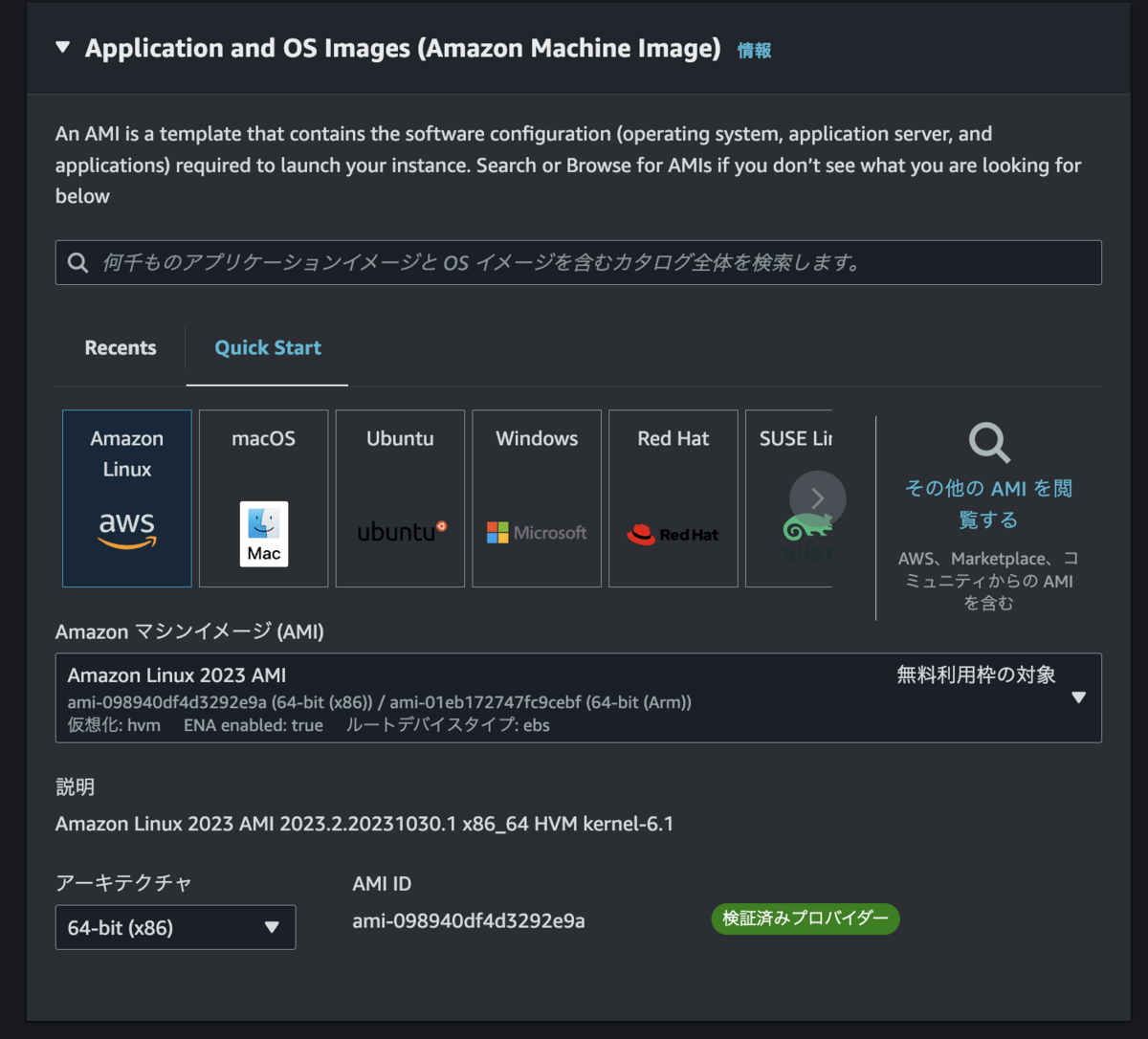This screenshot has height=1039, width=1148.
Task: Click the 検証済みプロバイダー badge
Action: (806, 918)
